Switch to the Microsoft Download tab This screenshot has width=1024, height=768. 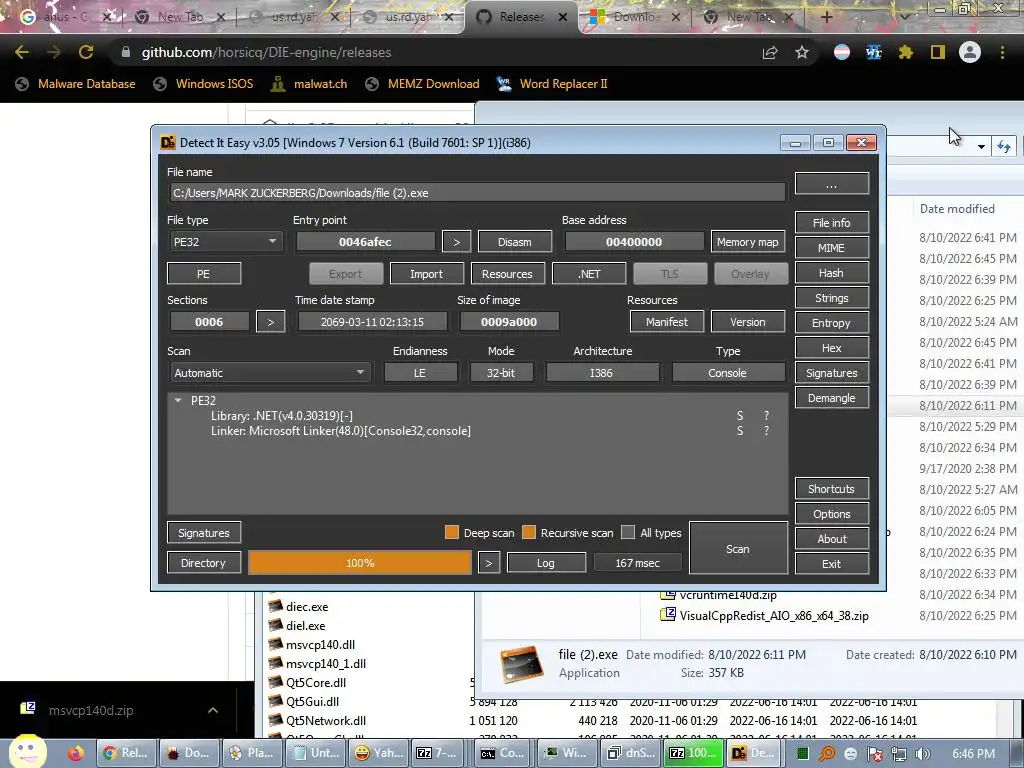click(632, 17)
